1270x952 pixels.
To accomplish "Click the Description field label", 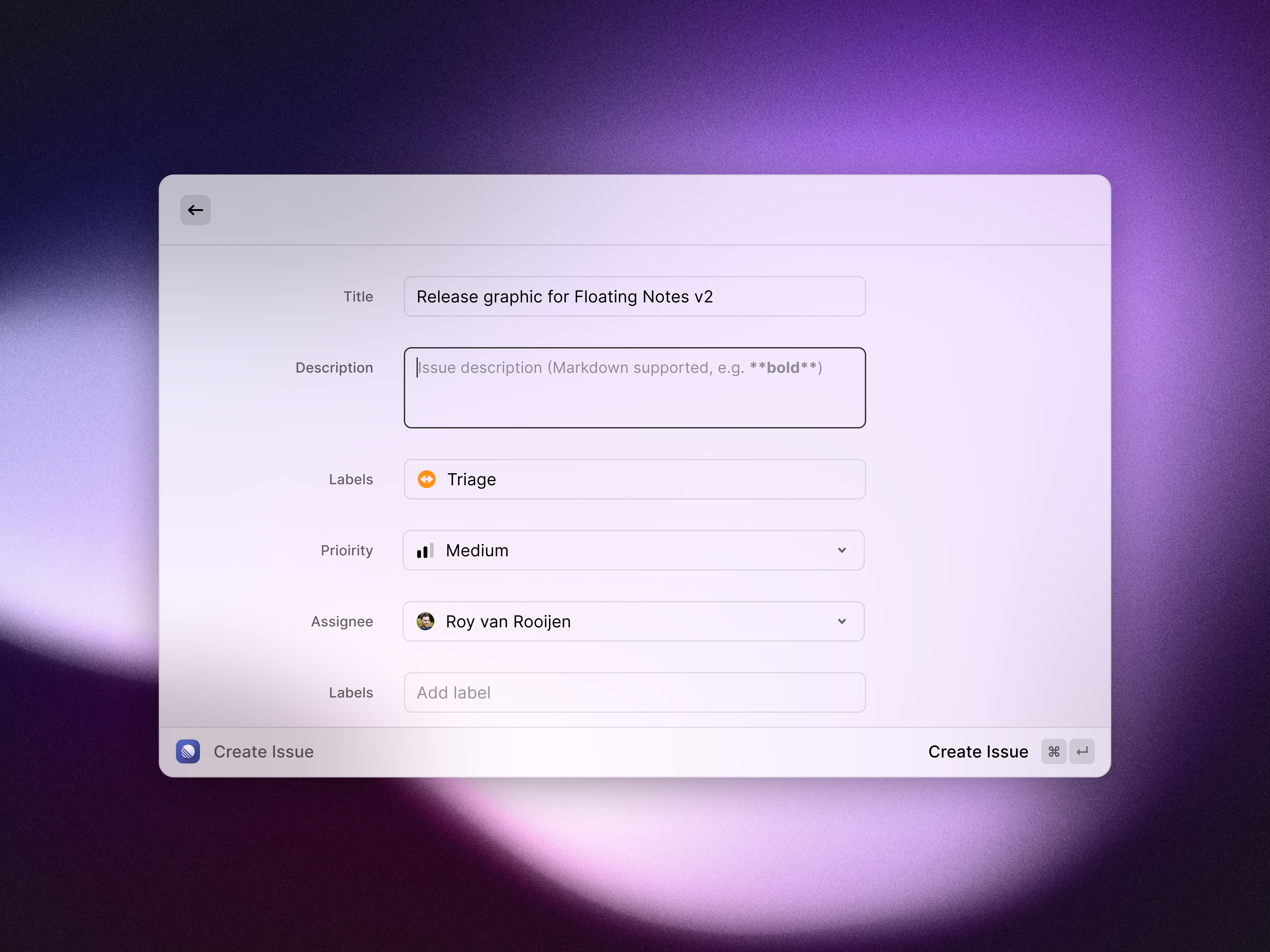I will pyautogui.click(x=334, y=368).
